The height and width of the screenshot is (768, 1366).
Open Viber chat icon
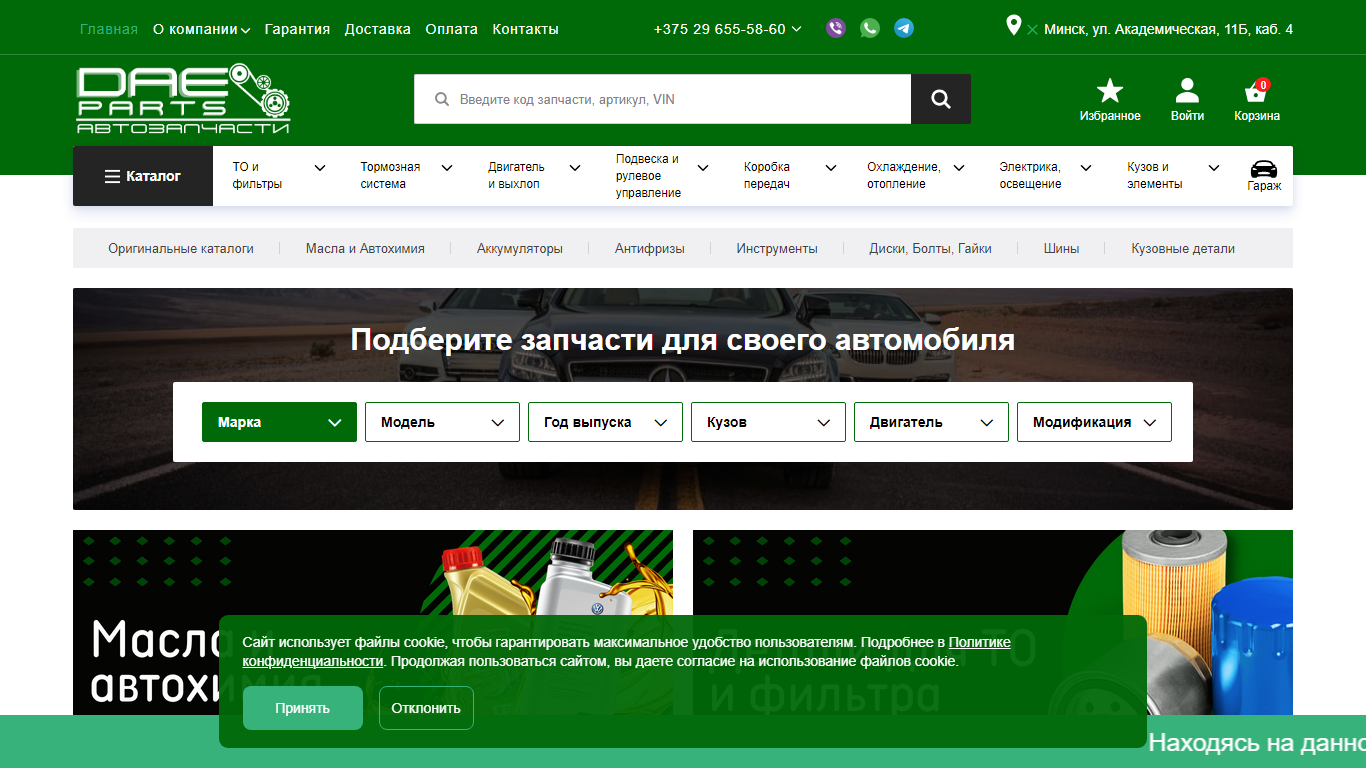(836, 28)
